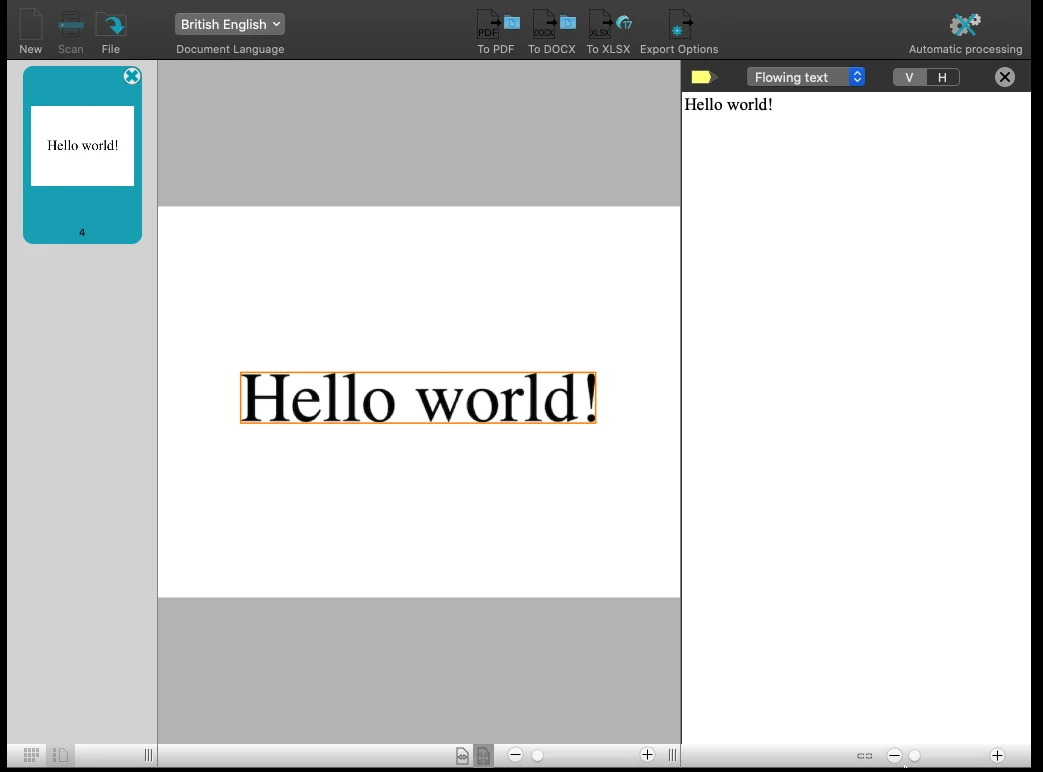Export document using To PDF
Screen dimensions: 1043x772
click(497, 25)
